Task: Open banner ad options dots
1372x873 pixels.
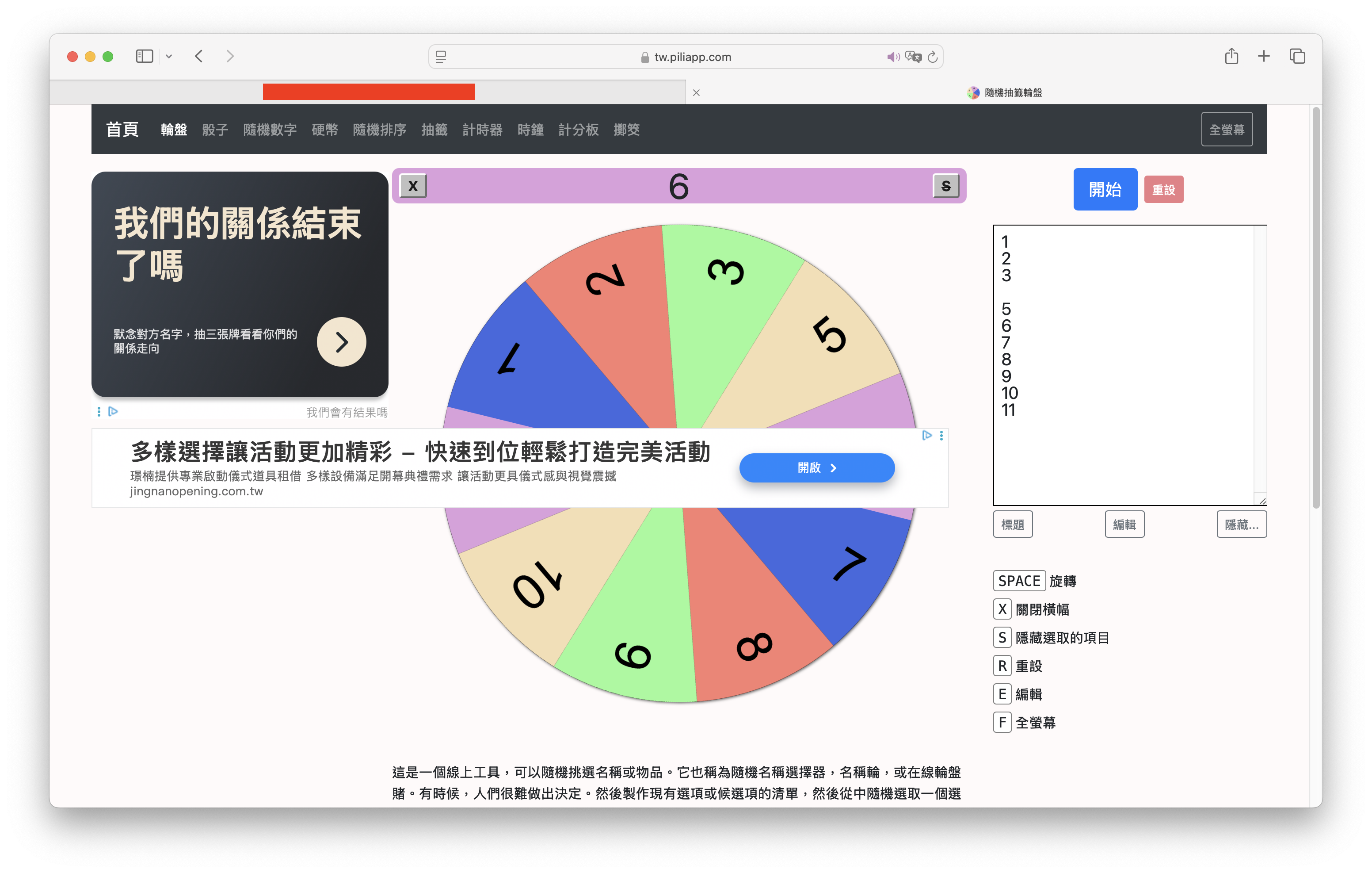Action: point(941,435)
